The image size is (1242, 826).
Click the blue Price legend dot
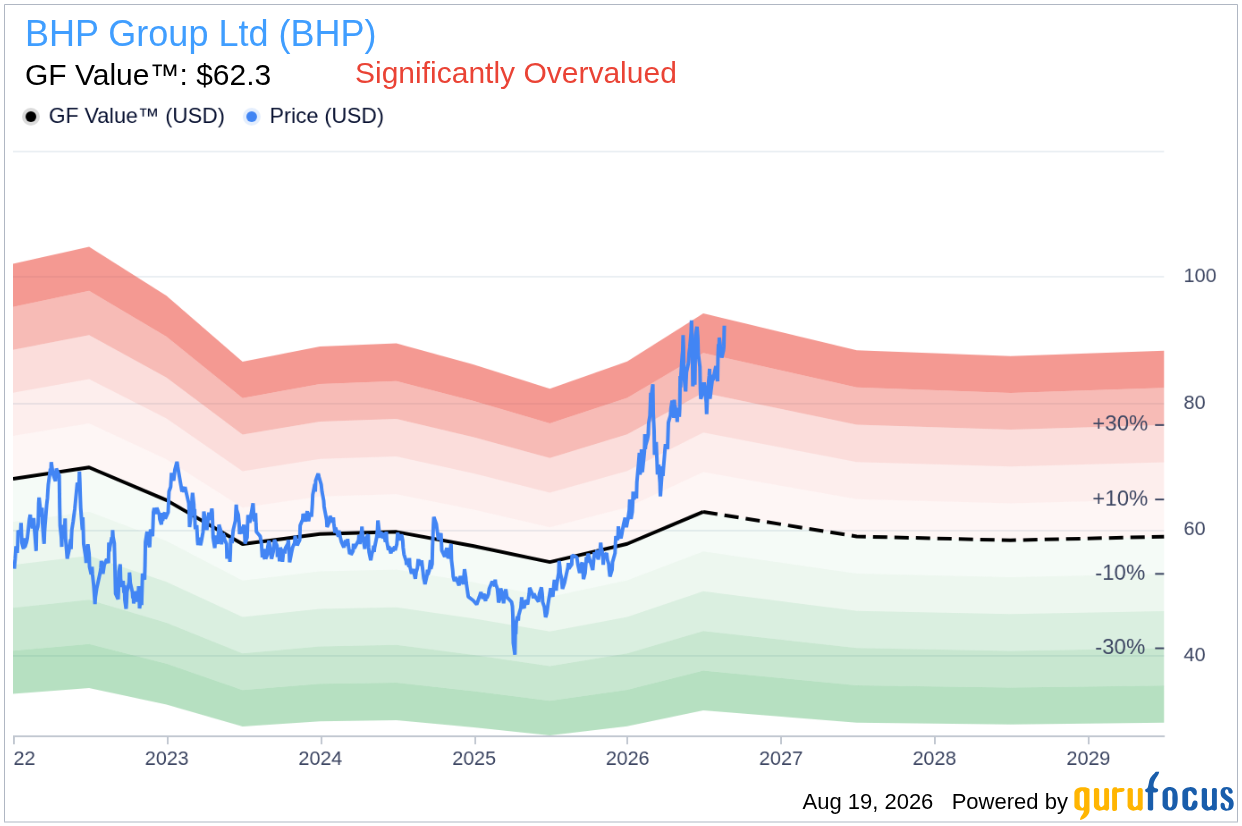pyautogui.click(x=252, y=117)
